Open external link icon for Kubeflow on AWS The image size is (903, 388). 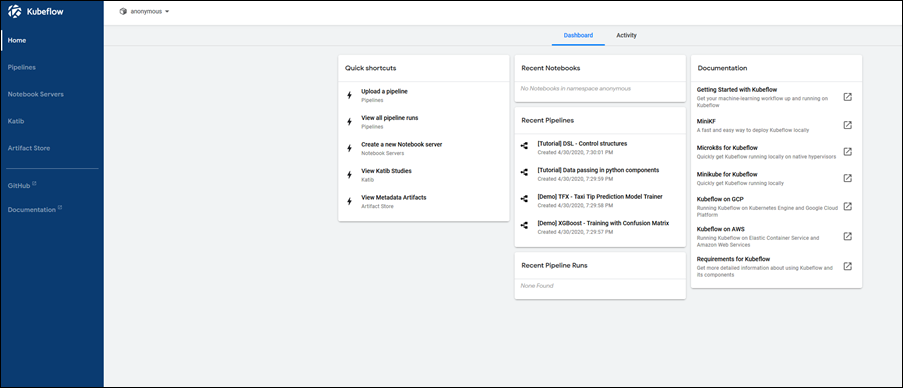click(x=847, y=236)
